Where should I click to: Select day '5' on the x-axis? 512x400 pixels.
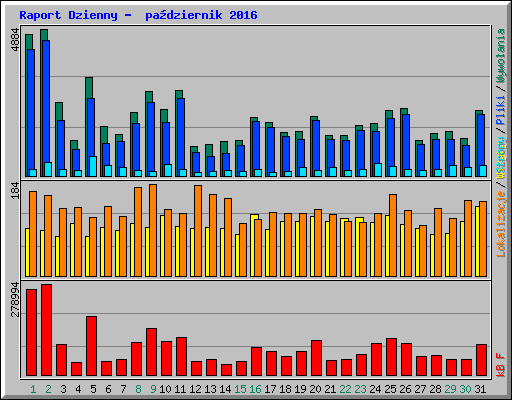tap(93, 389)
